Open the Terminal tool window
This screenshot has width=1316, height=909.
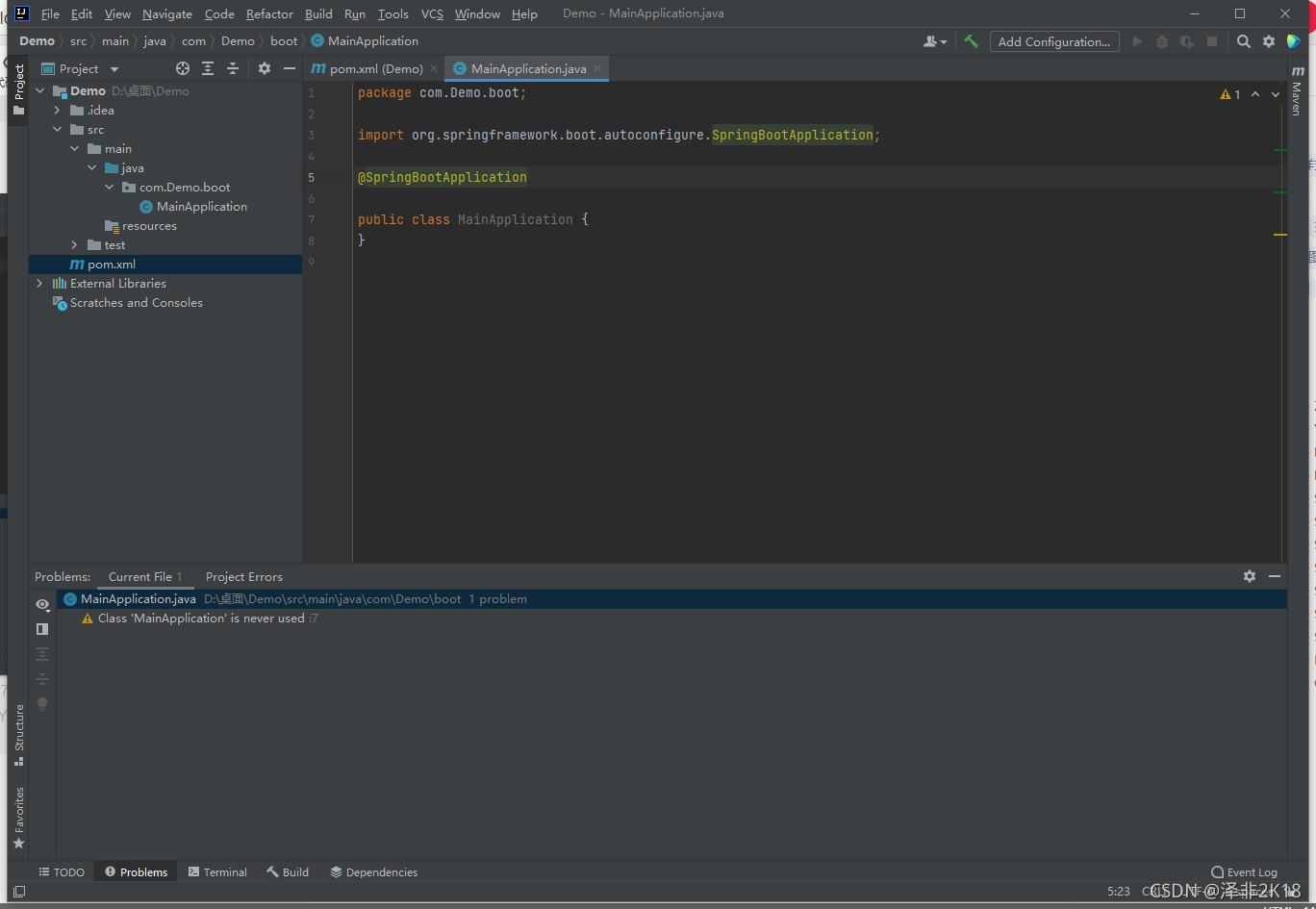pos(218,872)
